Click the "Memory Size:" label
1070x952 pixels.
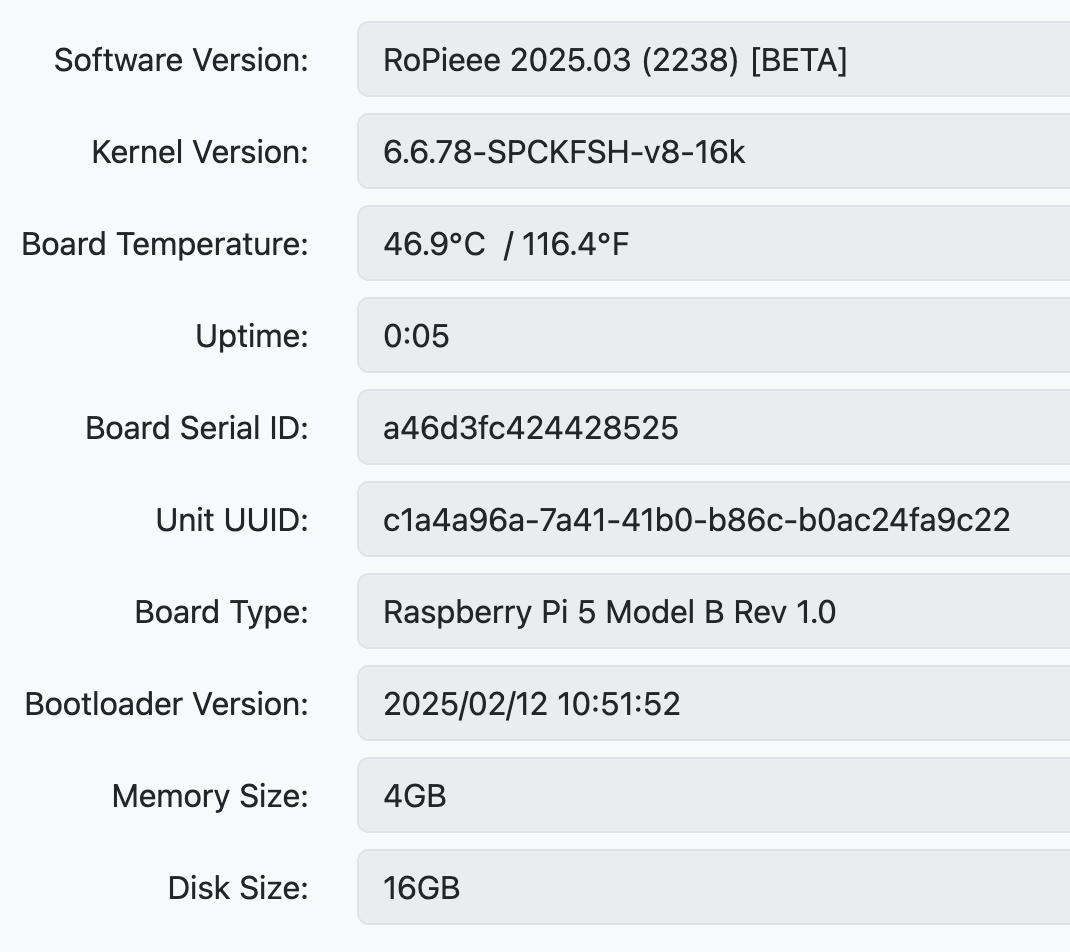coord(210,796)
